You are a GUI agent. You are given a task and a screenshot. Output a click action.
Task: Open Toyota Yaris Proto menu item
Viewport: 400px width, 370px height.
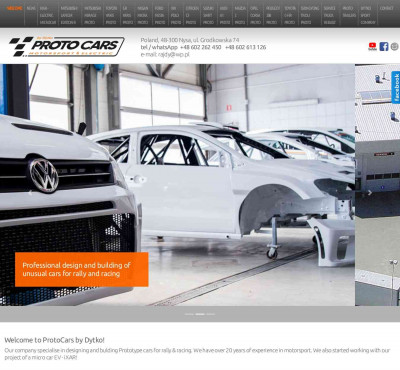pyautogui.click(x=111, y=15)
